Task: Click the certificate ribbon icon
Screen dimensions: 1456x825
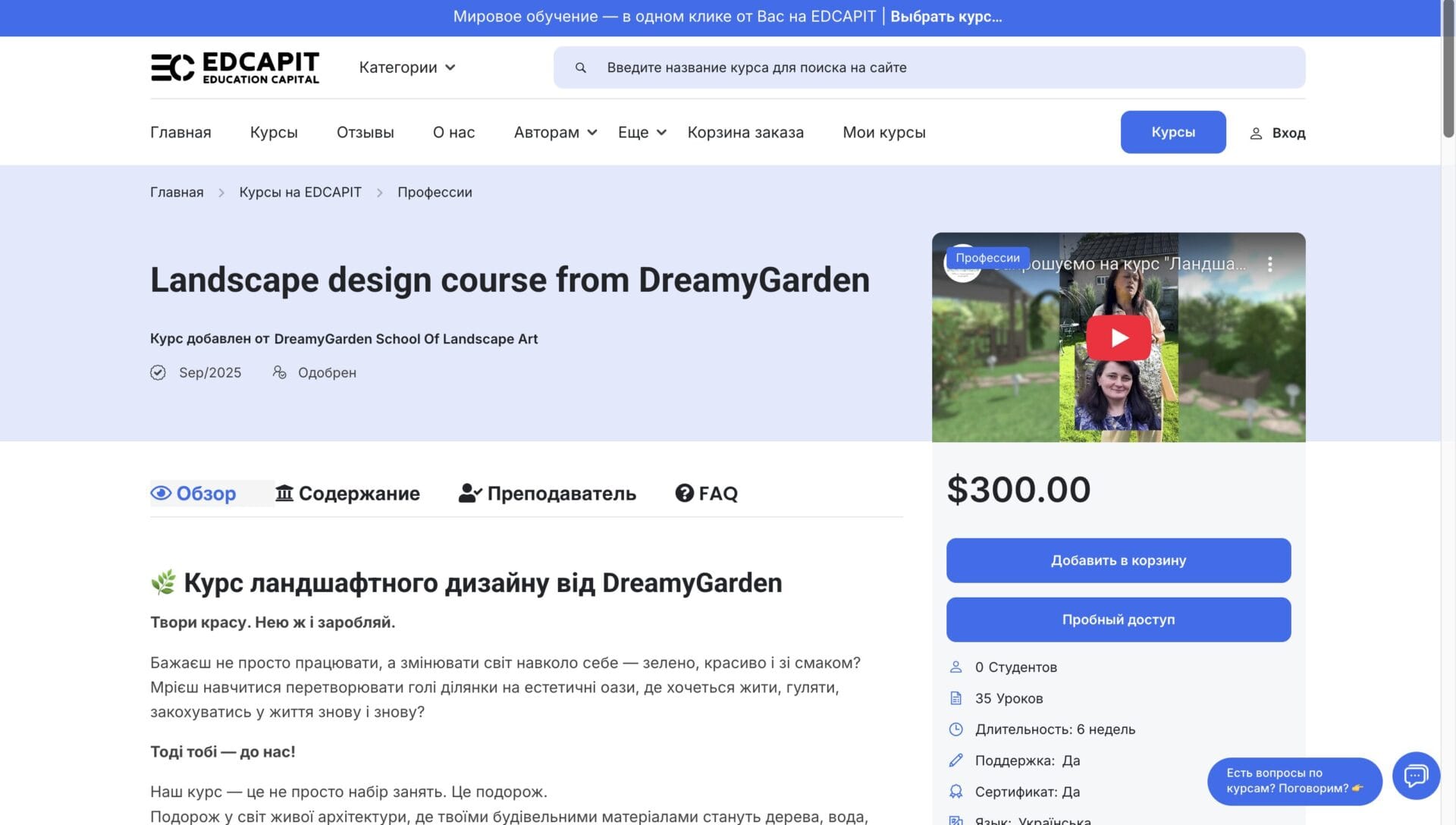Action: coord(955,792)
